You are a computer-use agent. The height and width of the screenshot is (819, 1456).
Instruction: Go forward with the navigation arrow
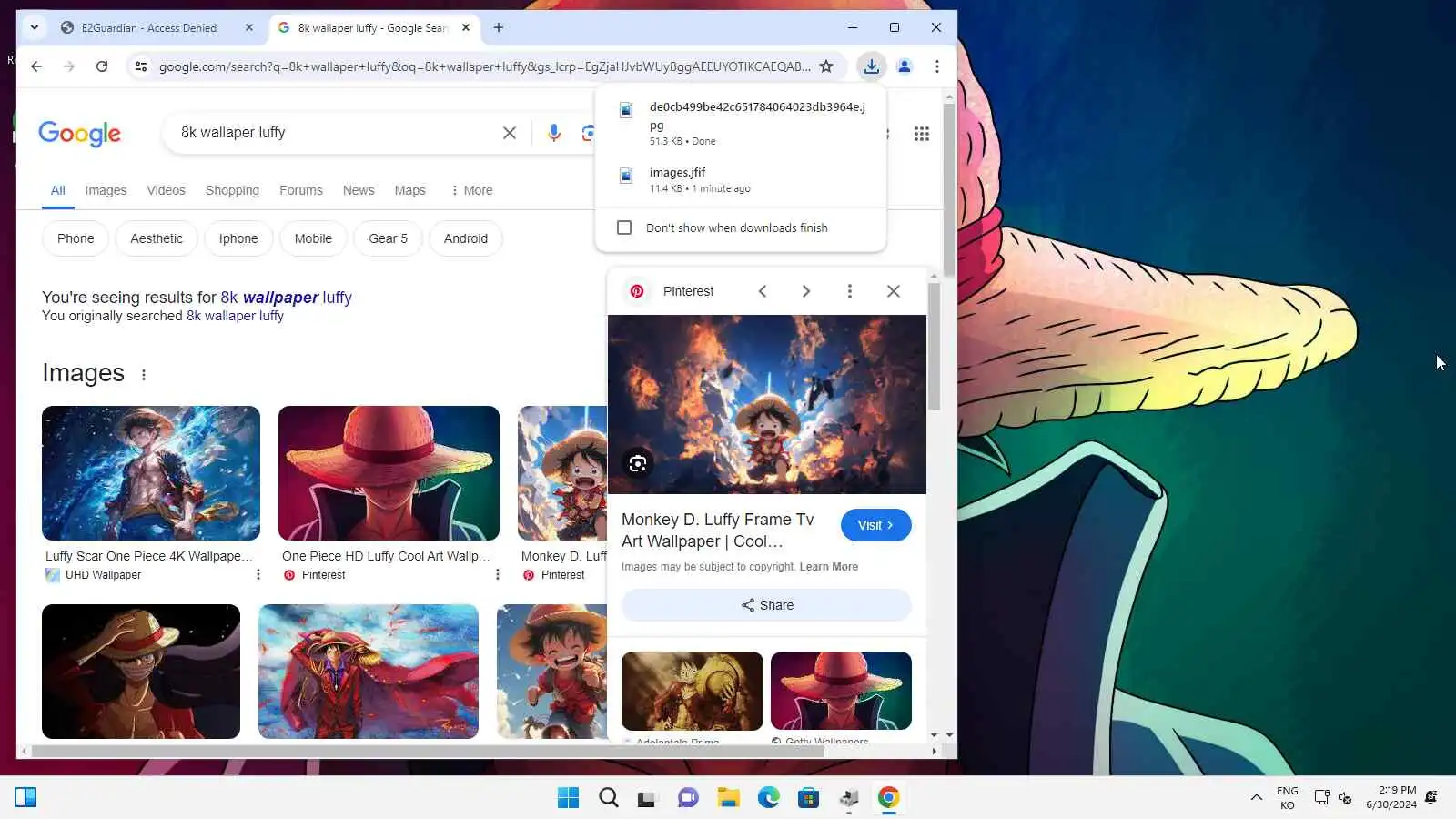tap(69, 66)
